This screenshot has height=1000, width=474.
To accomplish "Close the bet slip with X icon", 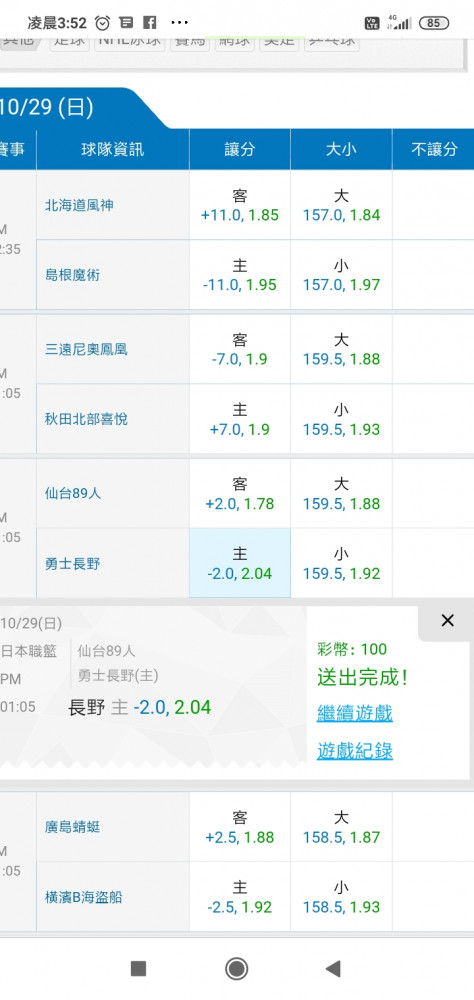I will point(447,621).
